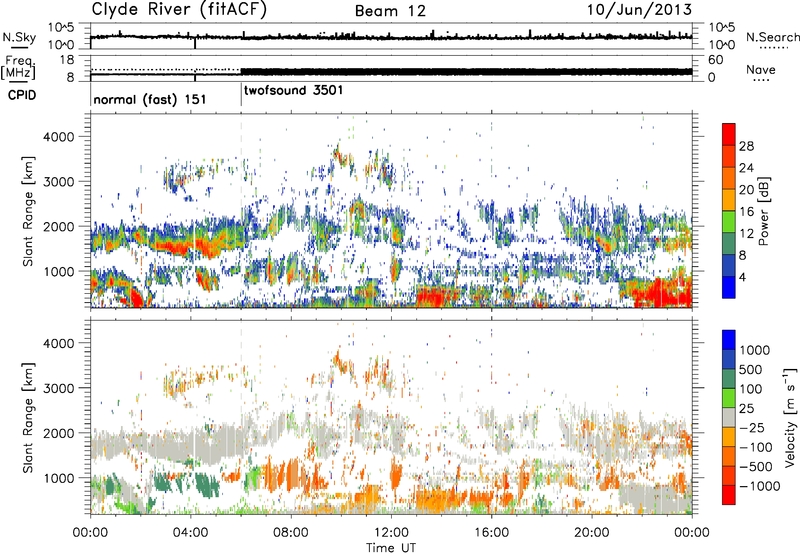Click the 'N.Search' legend label
800x554 pixels.
[x=772, y=37]
